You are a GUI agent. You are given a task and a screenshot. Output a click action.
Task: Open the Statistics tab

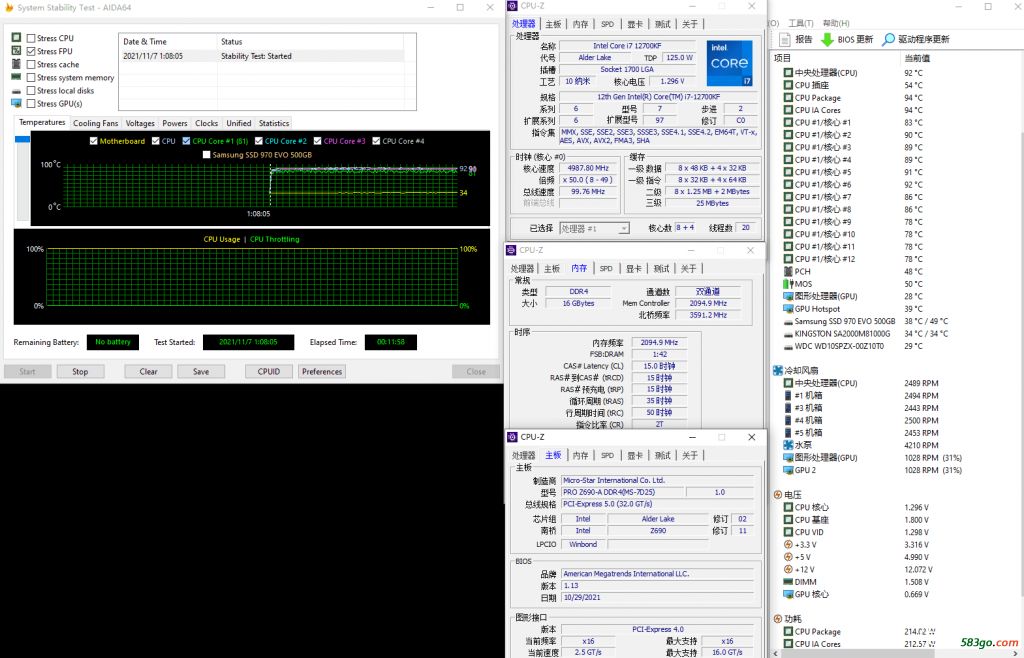pos(274,123)
